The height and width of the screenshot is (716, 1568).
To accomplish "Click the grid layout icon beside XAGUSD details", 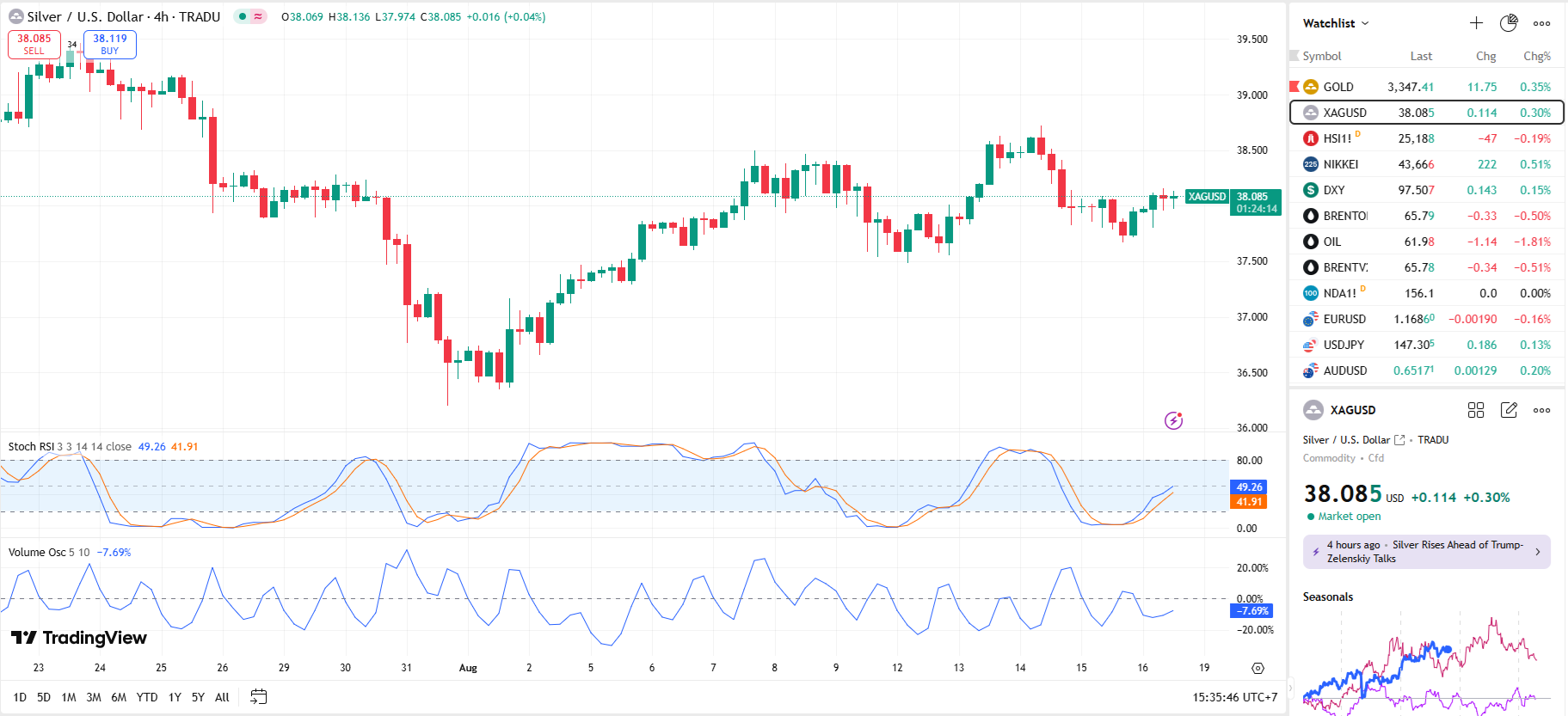I will point(1476,410).
